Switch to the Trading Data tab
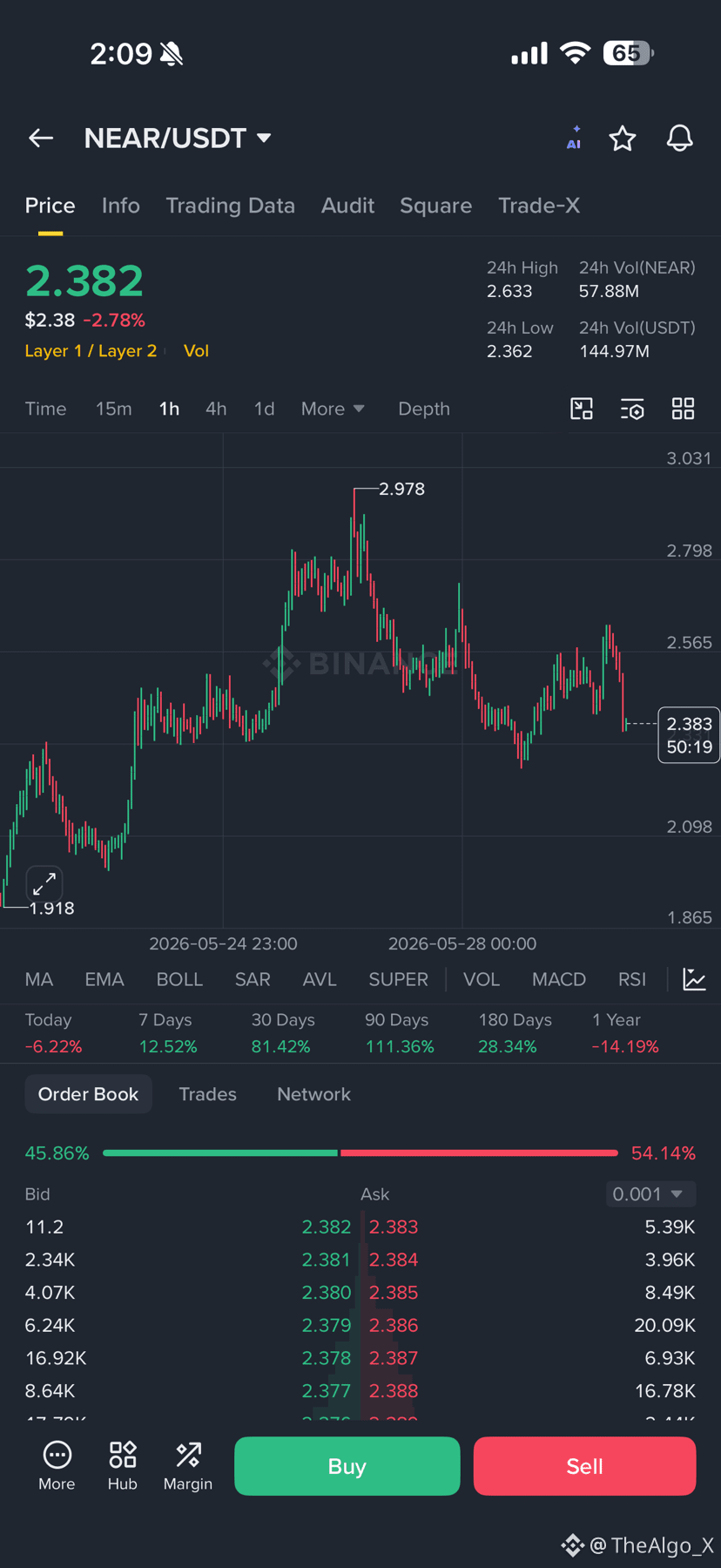The height and width of the screenshot is (1568, 721). point(230,206)
